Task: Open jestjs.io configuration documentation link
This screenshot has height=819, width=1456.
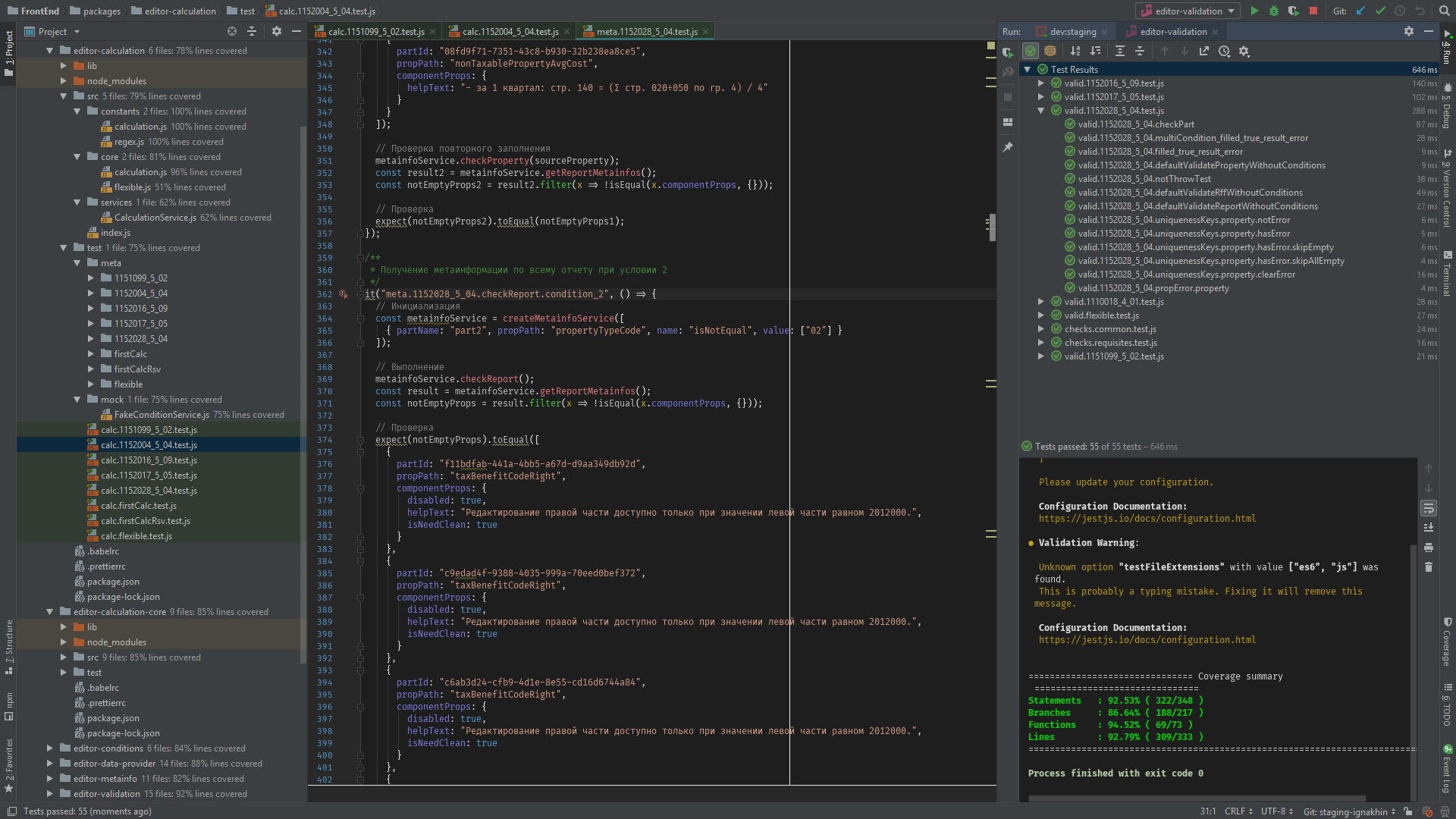Action: pos(1147,519)
